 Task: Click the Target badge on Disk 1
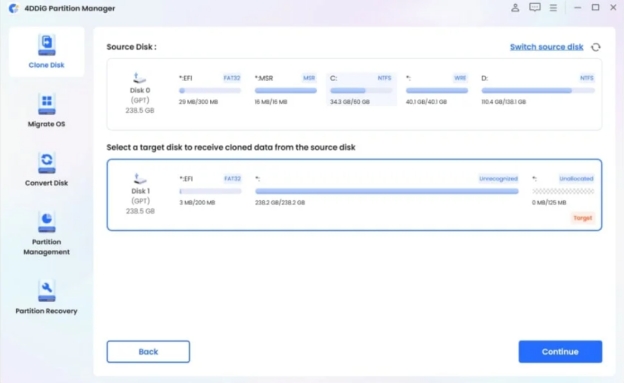[x=583, y=218]
